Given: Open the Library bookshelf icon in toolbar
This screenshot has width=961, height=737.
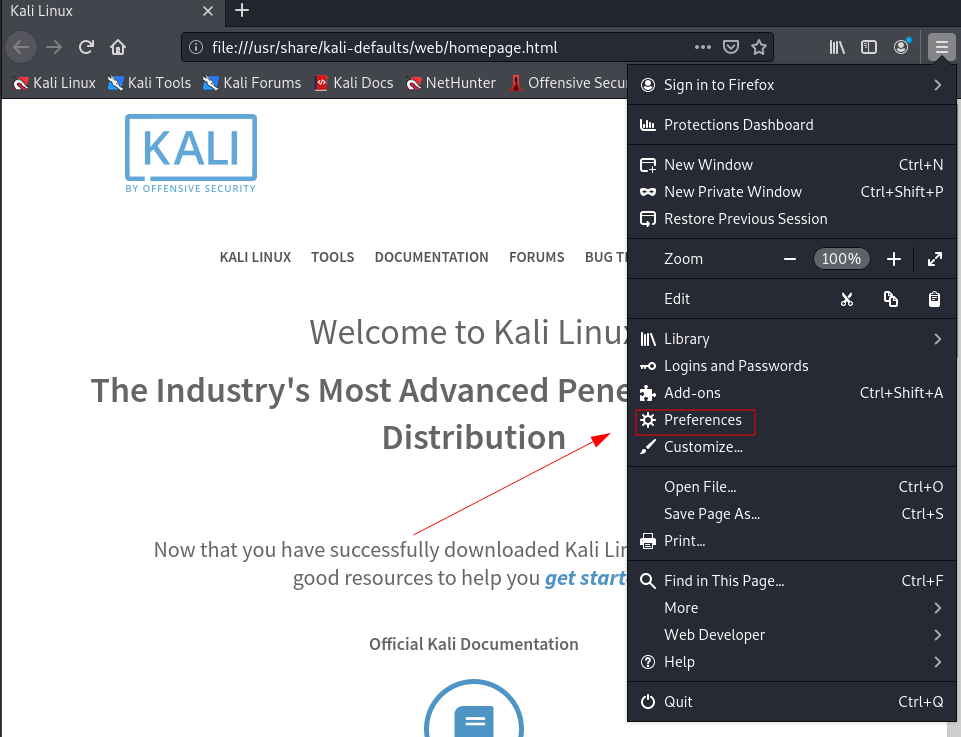Looking at the screenshot, I should (x=836, y=46).
